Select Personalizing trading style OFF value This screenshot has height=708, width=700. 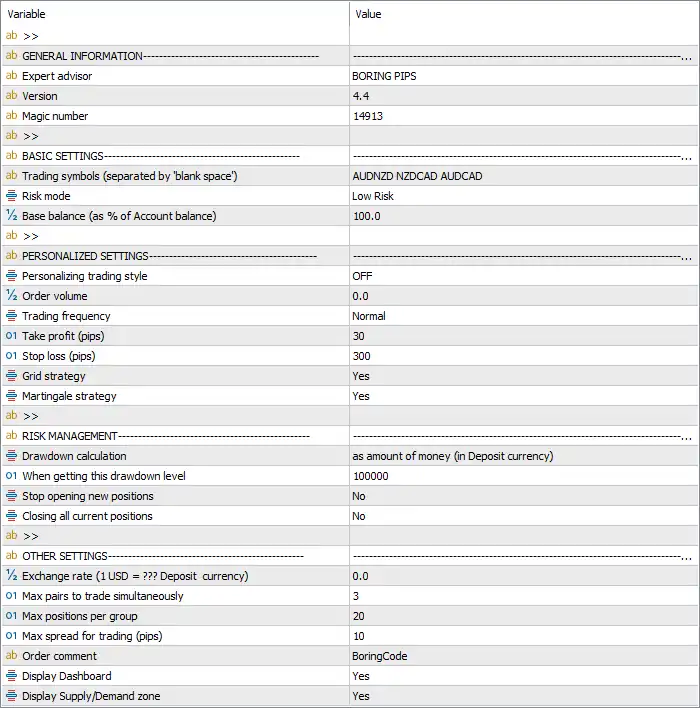point(524,276)
